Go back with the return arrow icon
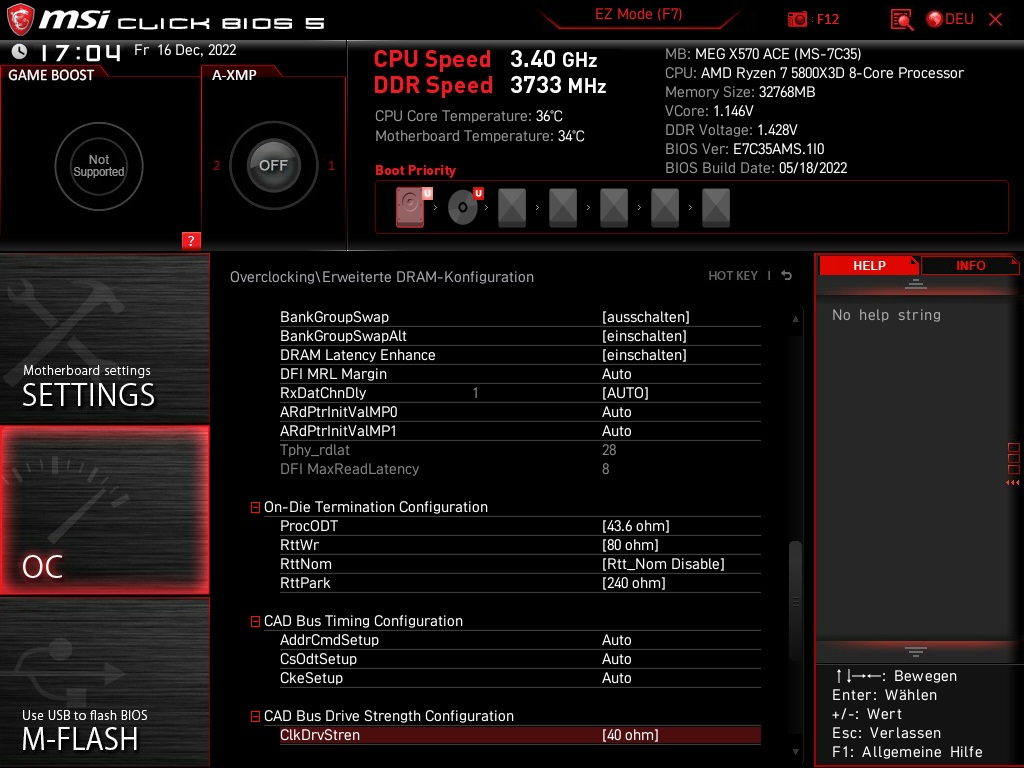This screenshot has width=1024, height=768. 786,276
